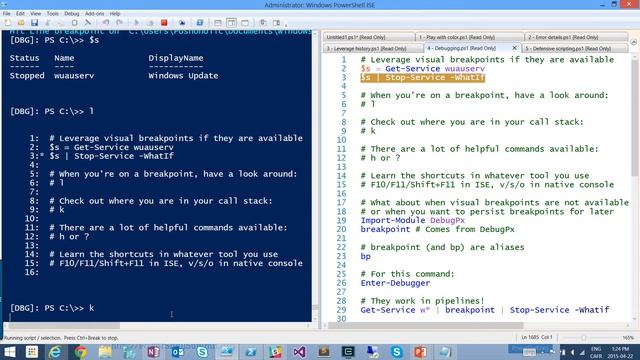This screenshot has height=360, width=640.
Task: Close the 4 - Debugging.ps1 tab
Action: pyautogui.click(x=514, y=48)
